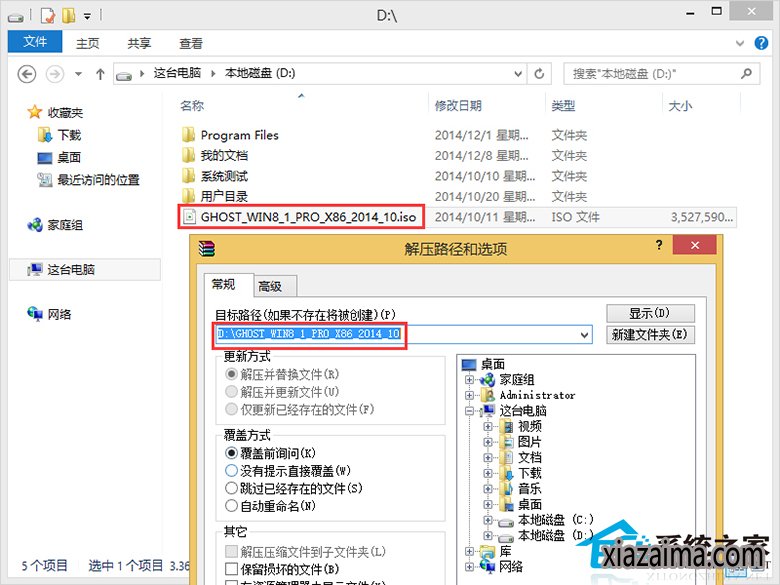Open the 文件 ribbon menu

35,42
